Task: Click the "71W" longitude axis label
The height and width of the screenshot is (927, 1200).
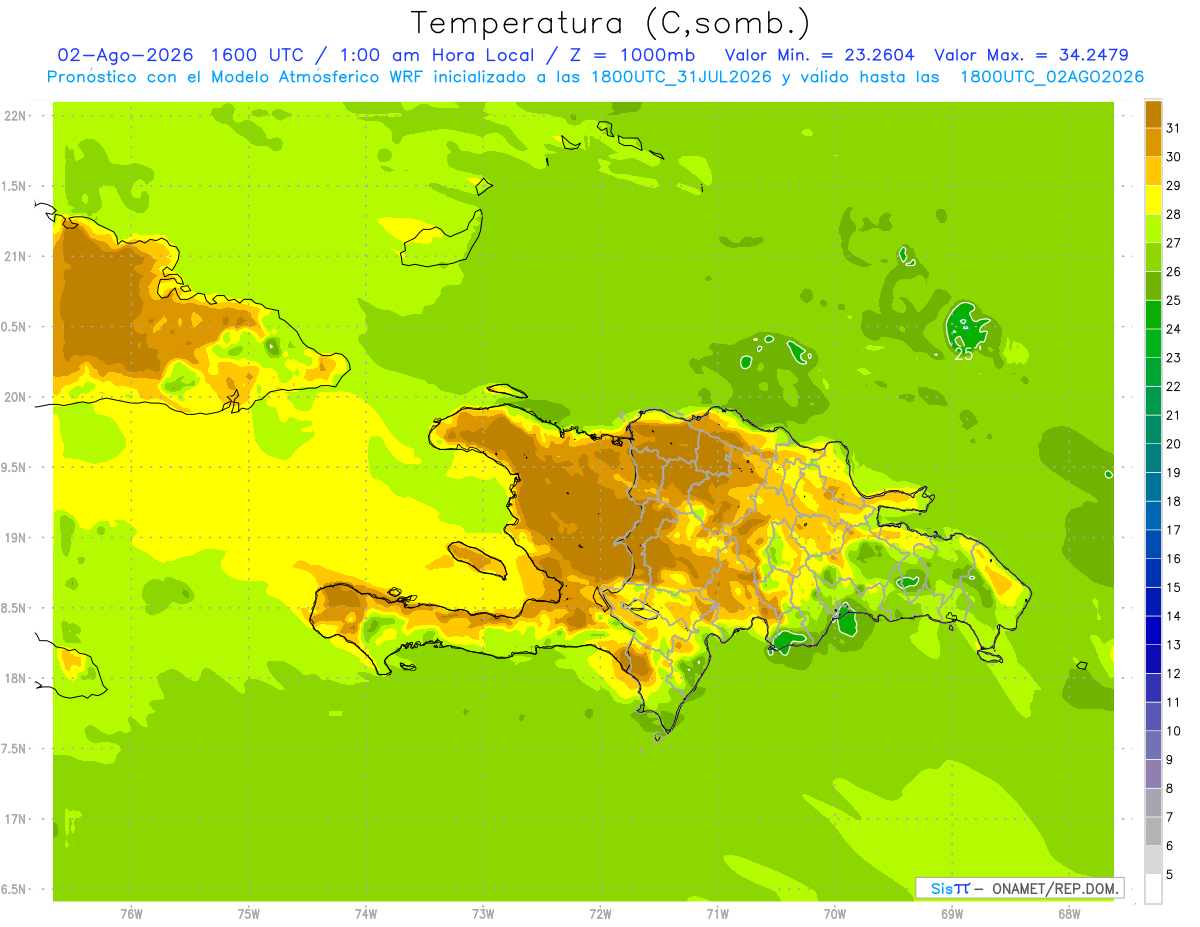Action: (717, 913)
